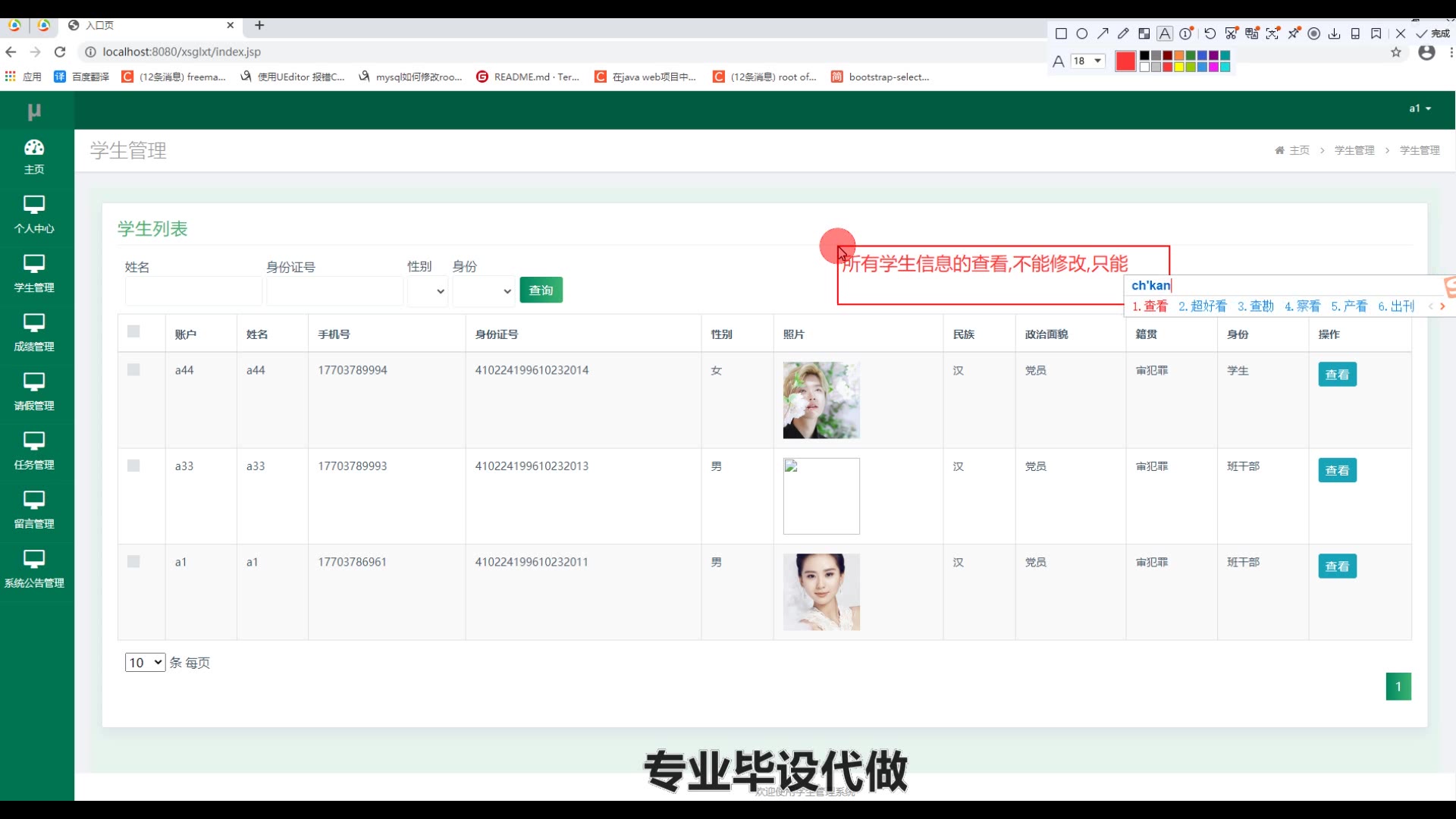Pin the screenshot to screen

1294,33
